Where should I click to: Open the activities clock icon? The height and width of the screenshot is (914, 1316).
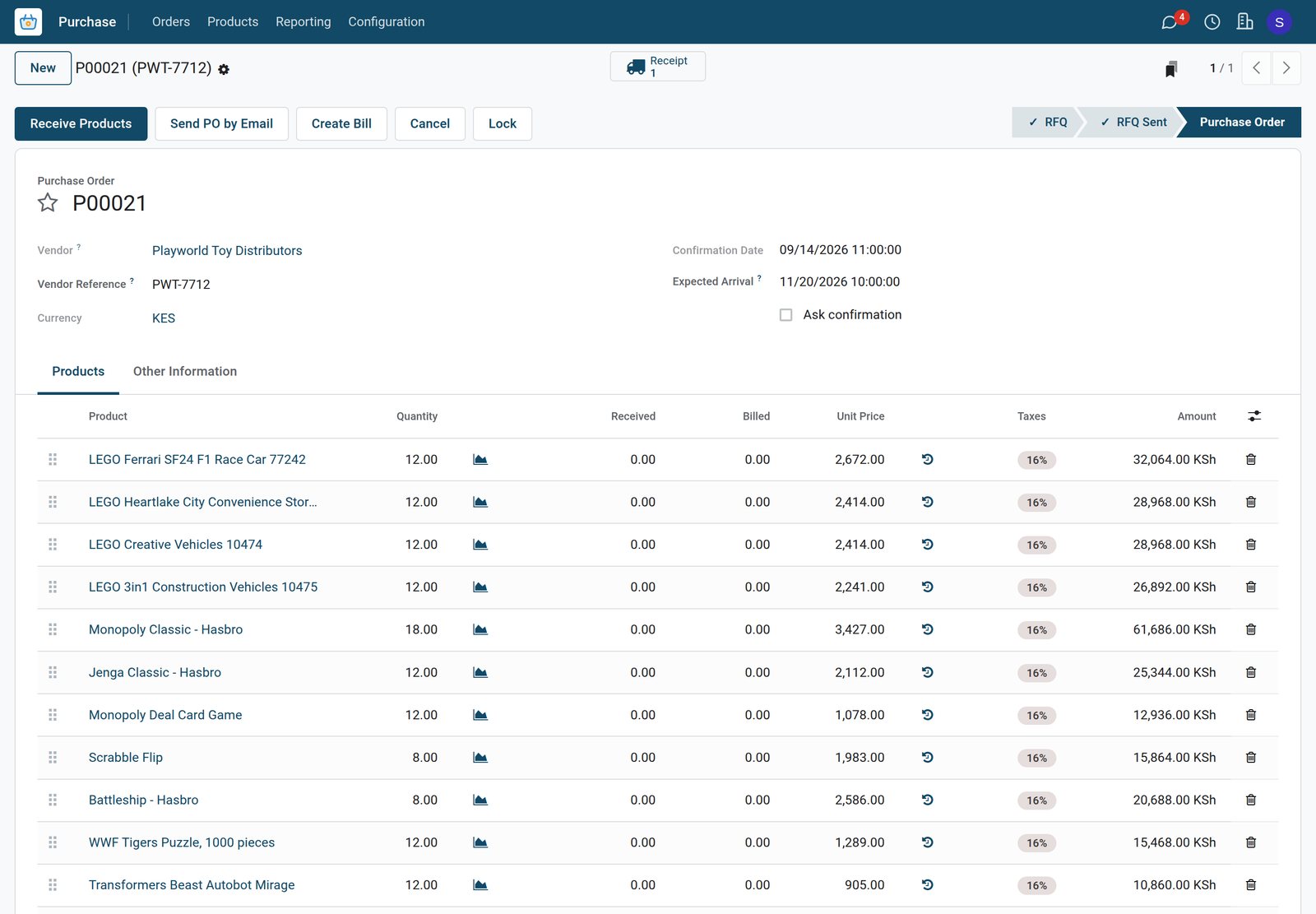point(1212,22)
